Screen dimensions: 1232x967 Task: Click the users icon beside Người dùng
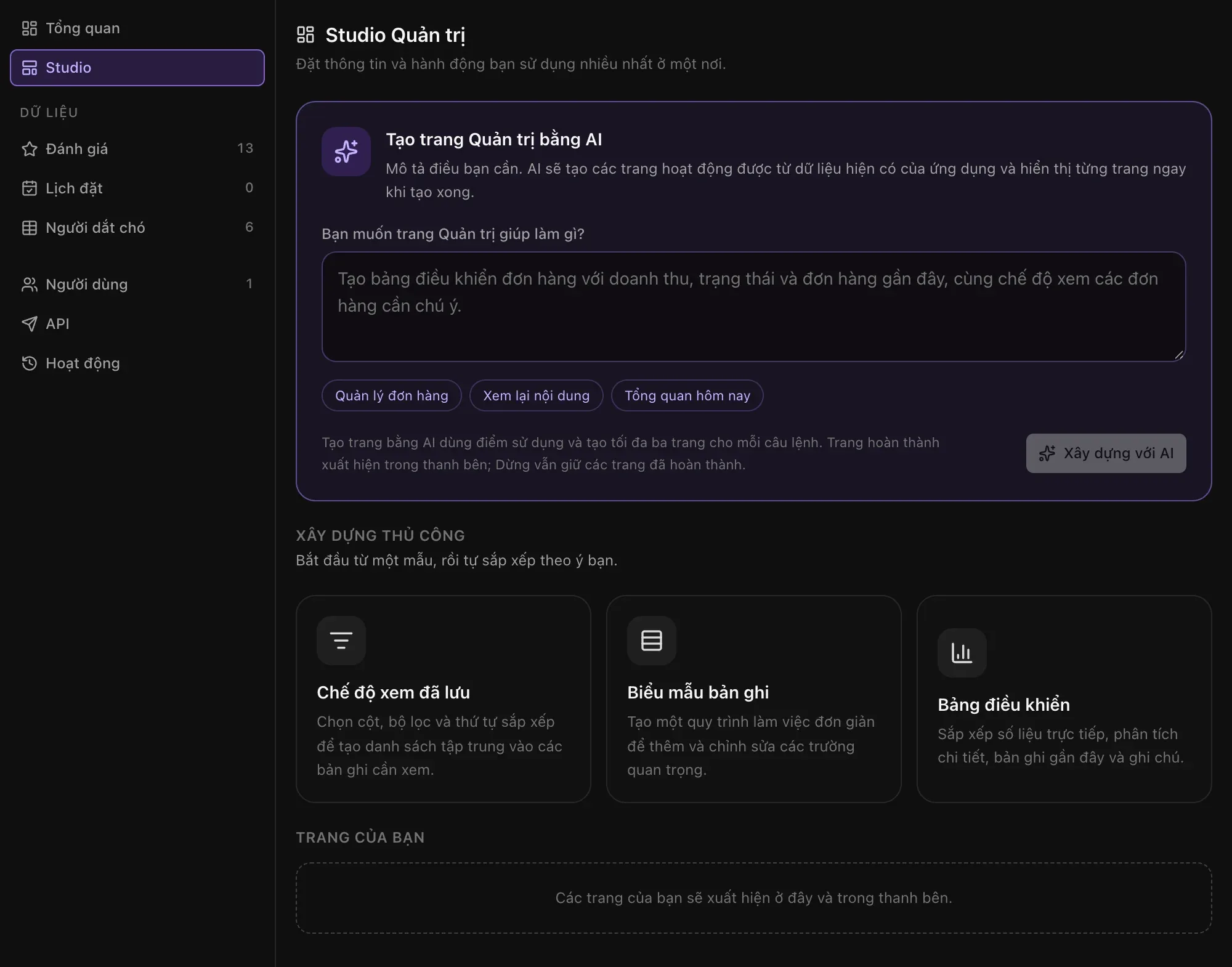point(30,284)
